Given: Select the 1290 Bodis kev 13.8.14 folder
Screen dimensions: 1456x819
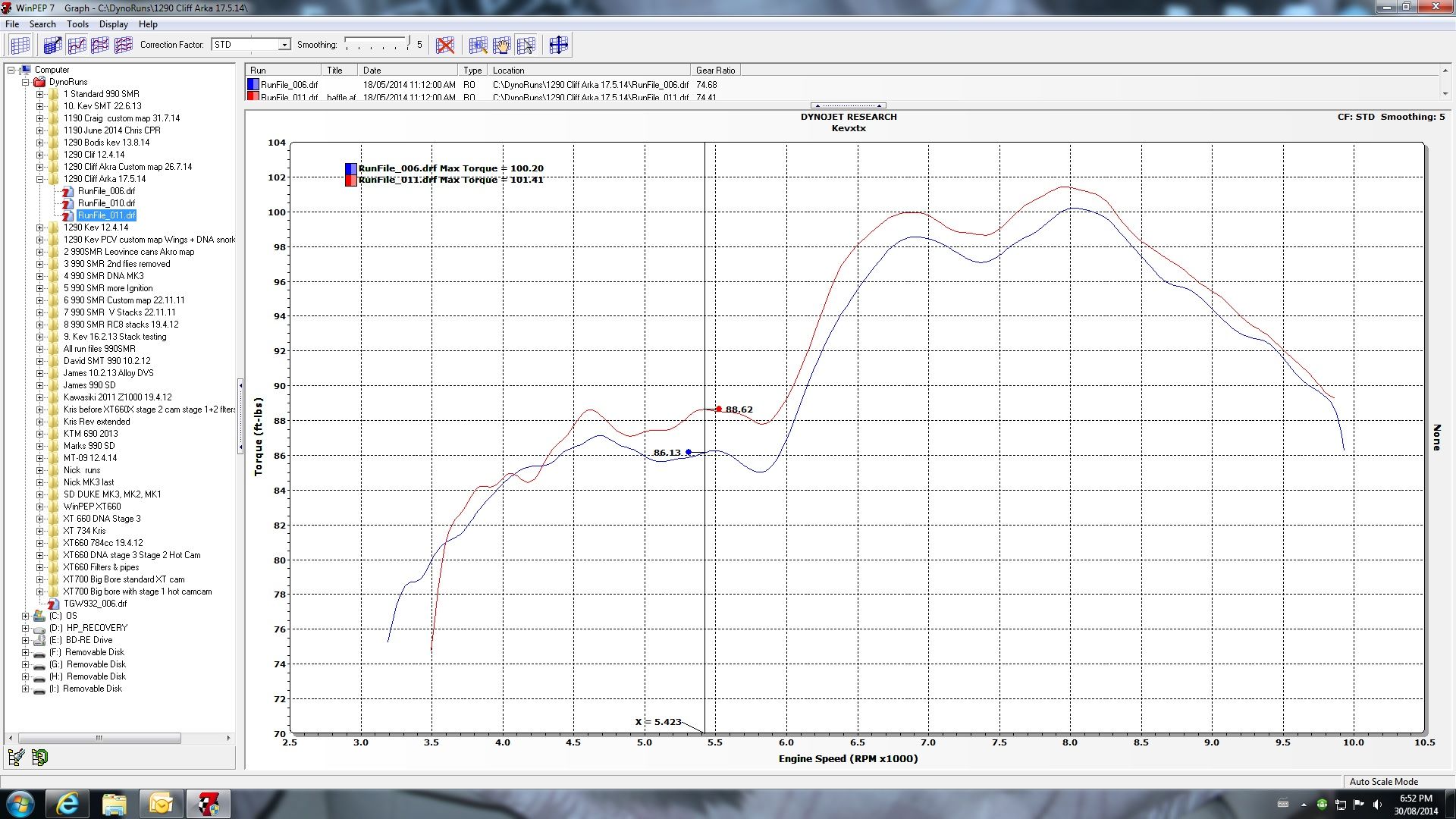Looking at the screenshot, I should coord(106,143).
